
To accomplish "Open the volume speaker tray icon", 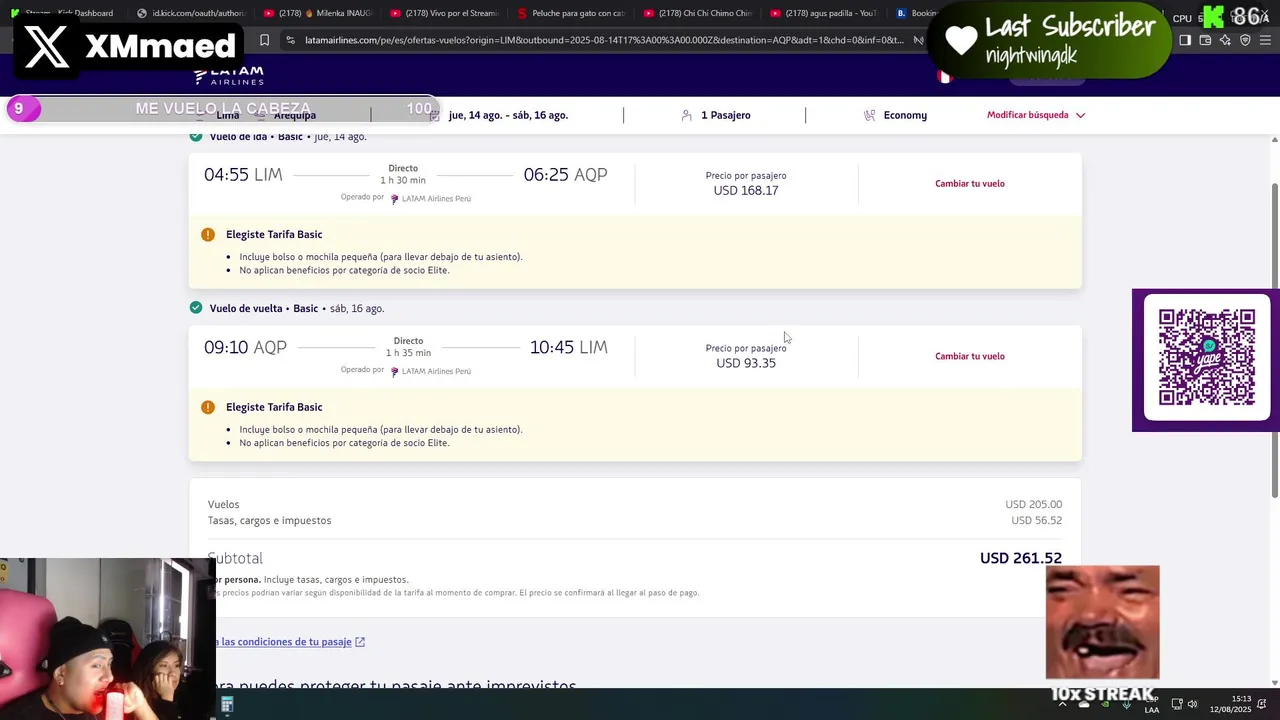I will 1192,704.
